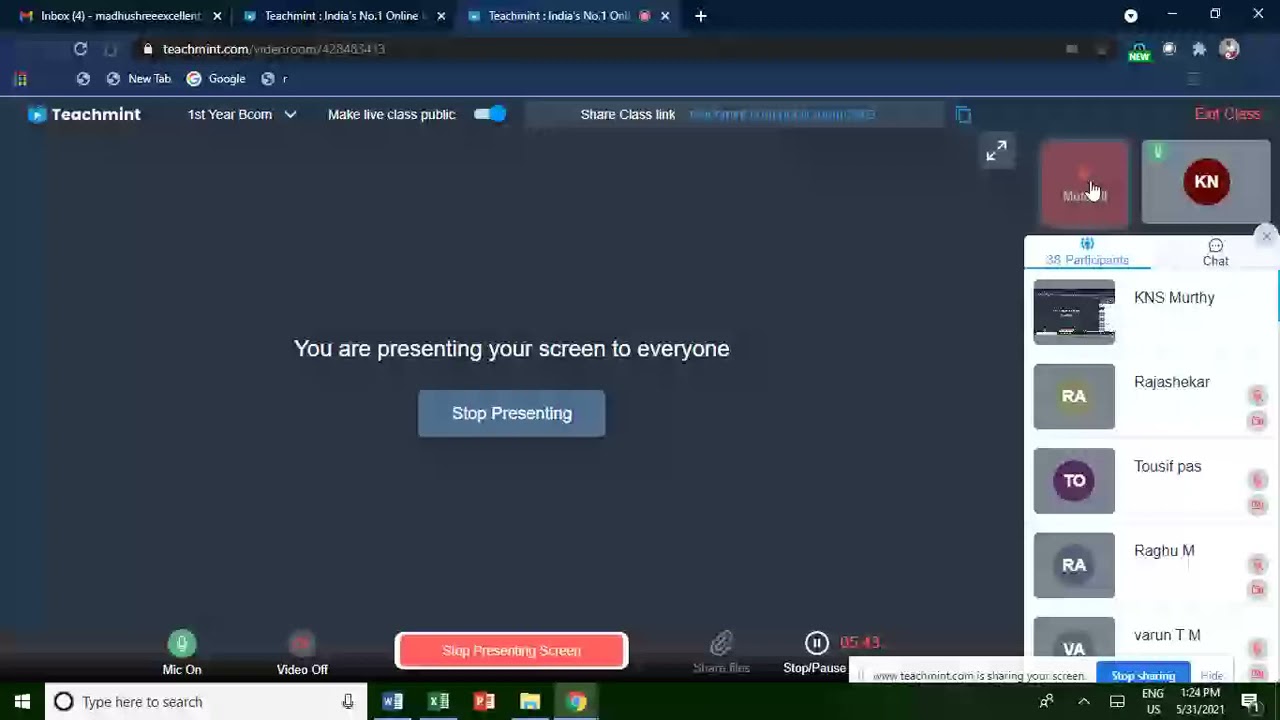Open the Windows notification center

click(x=1250, y=702)
